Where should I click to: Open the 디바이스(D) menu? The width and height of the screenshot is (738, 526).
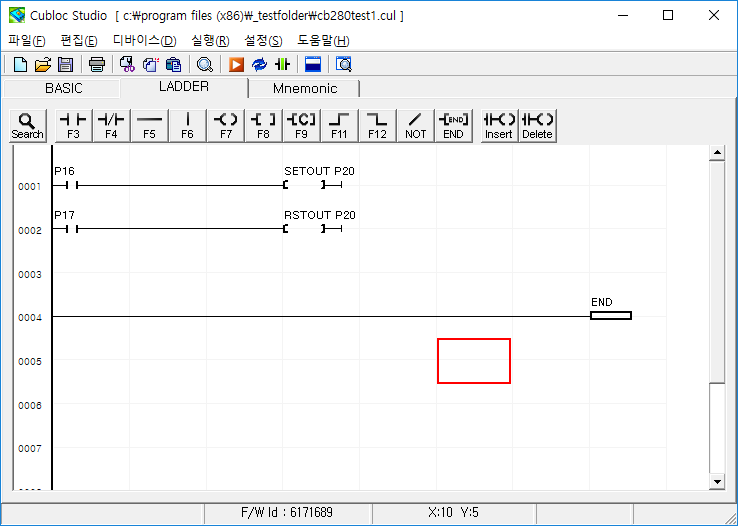point(144,40)
